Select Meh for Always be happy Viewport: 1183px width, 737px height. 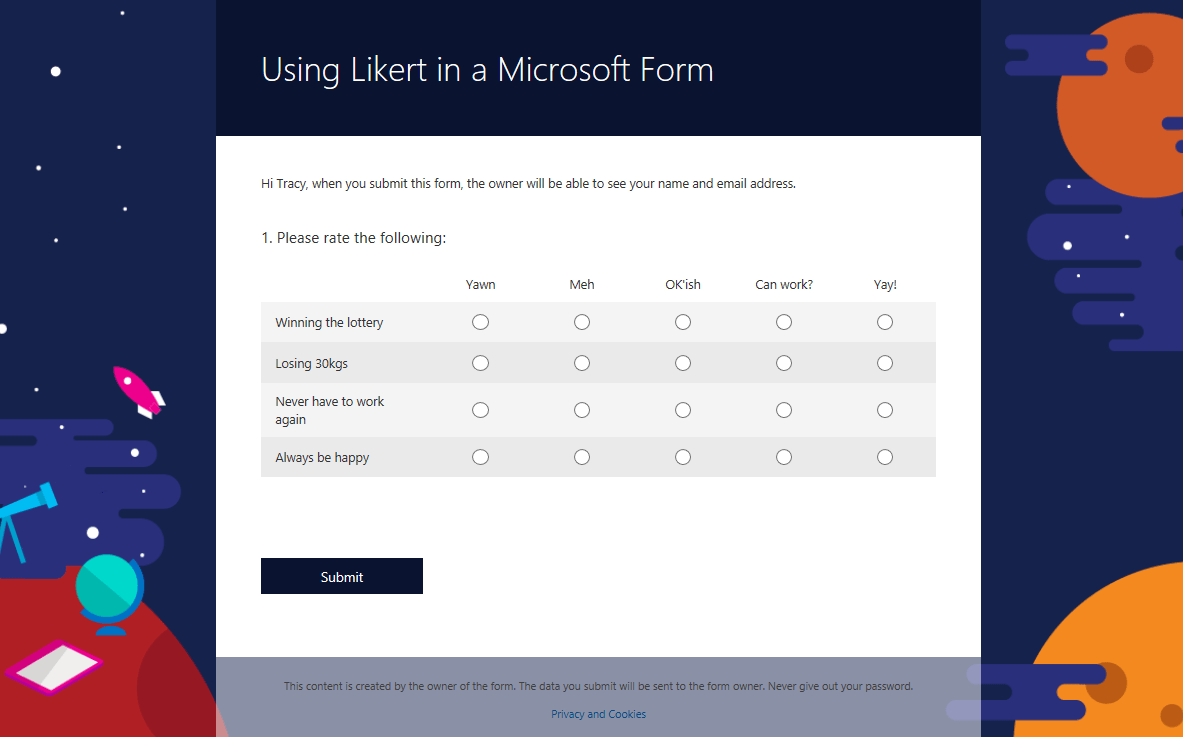[x=582, y=457]
